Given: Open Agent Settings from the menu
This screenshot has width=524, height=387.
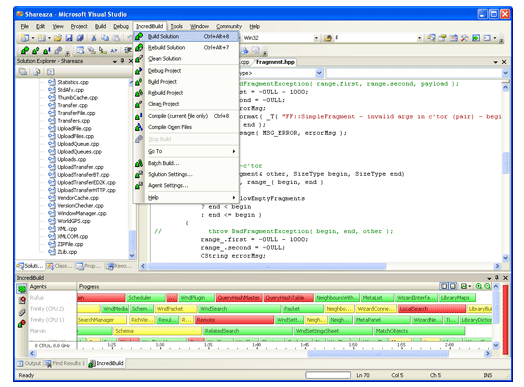Looking at the screenshot, I should (186, 185).
